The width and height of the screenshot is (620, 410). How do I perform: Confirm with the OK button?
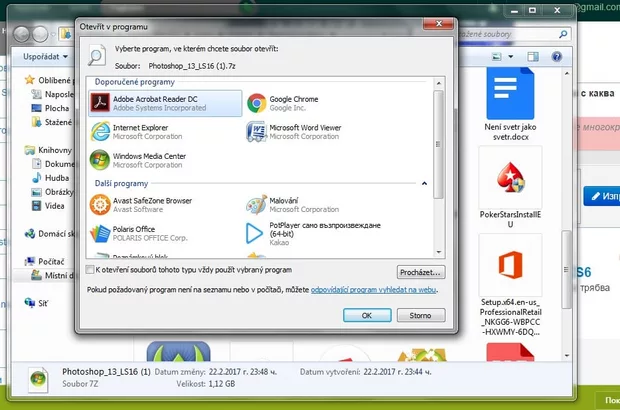[x=367, y=316]
